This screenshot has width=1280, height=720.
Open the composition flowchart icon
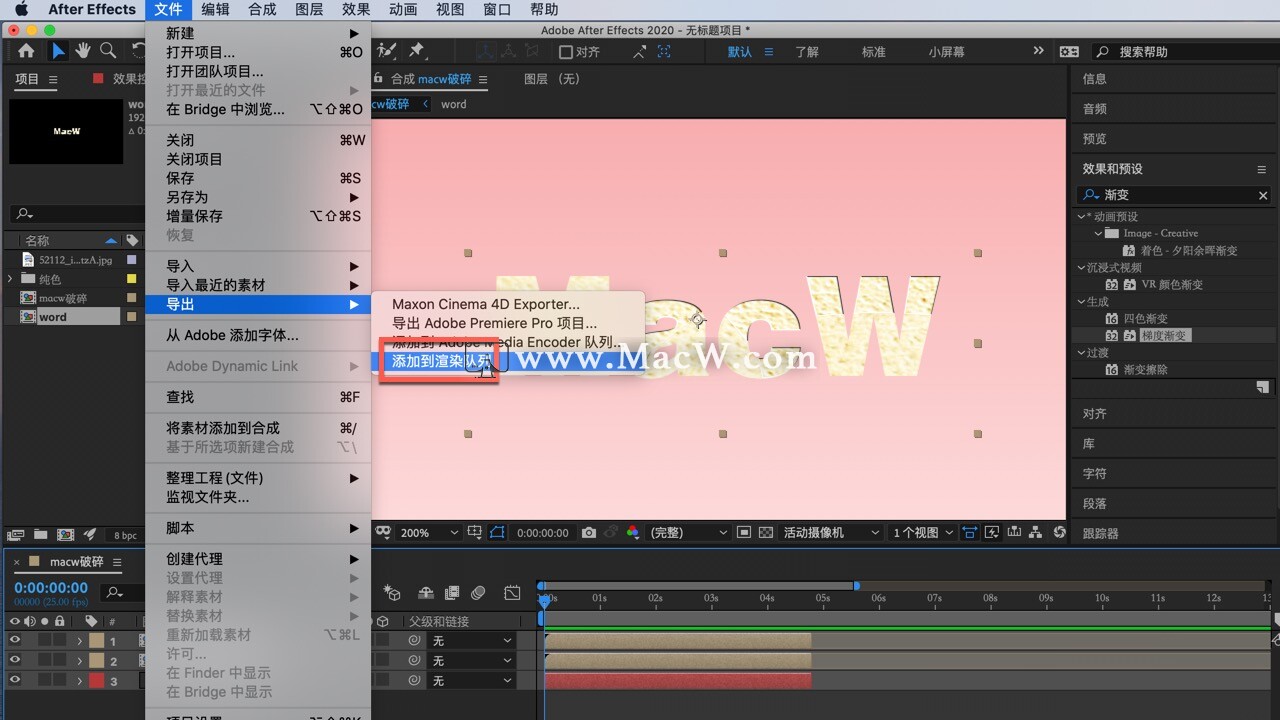pyautogui.click(x=1036, y=533)
